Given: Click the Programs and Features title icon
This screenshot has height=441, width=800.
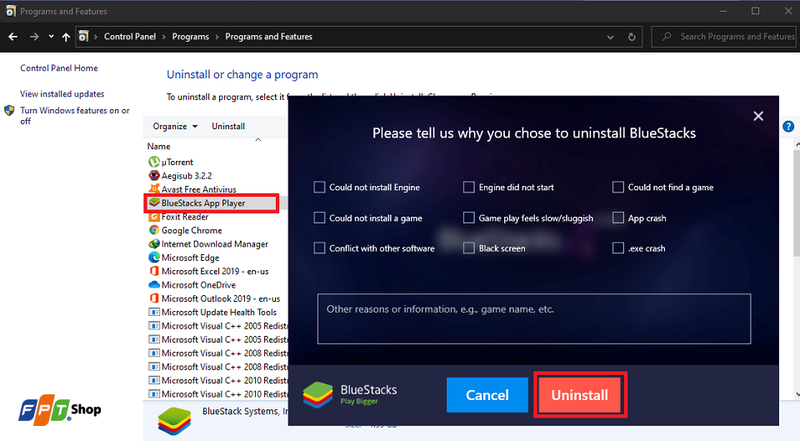Looking at the screenshot, I should [x=10, y=11].
